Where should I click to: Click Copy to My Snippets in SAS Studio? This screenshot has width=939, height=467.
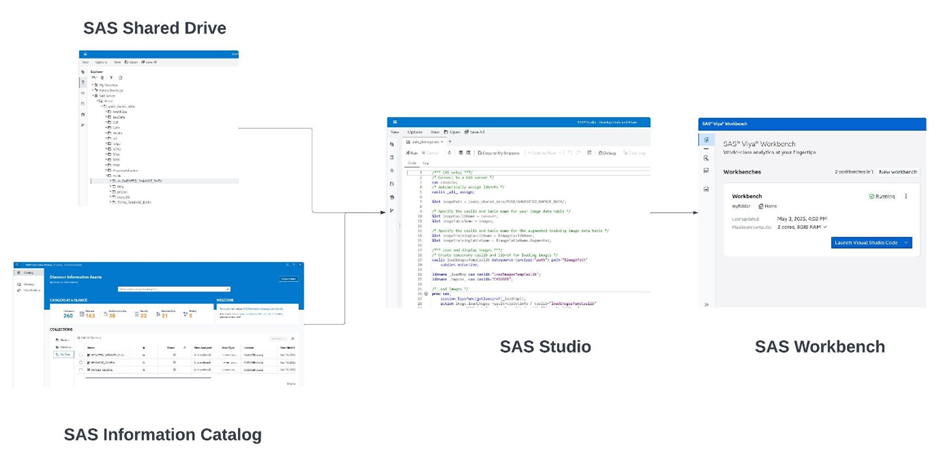[499, 153]
